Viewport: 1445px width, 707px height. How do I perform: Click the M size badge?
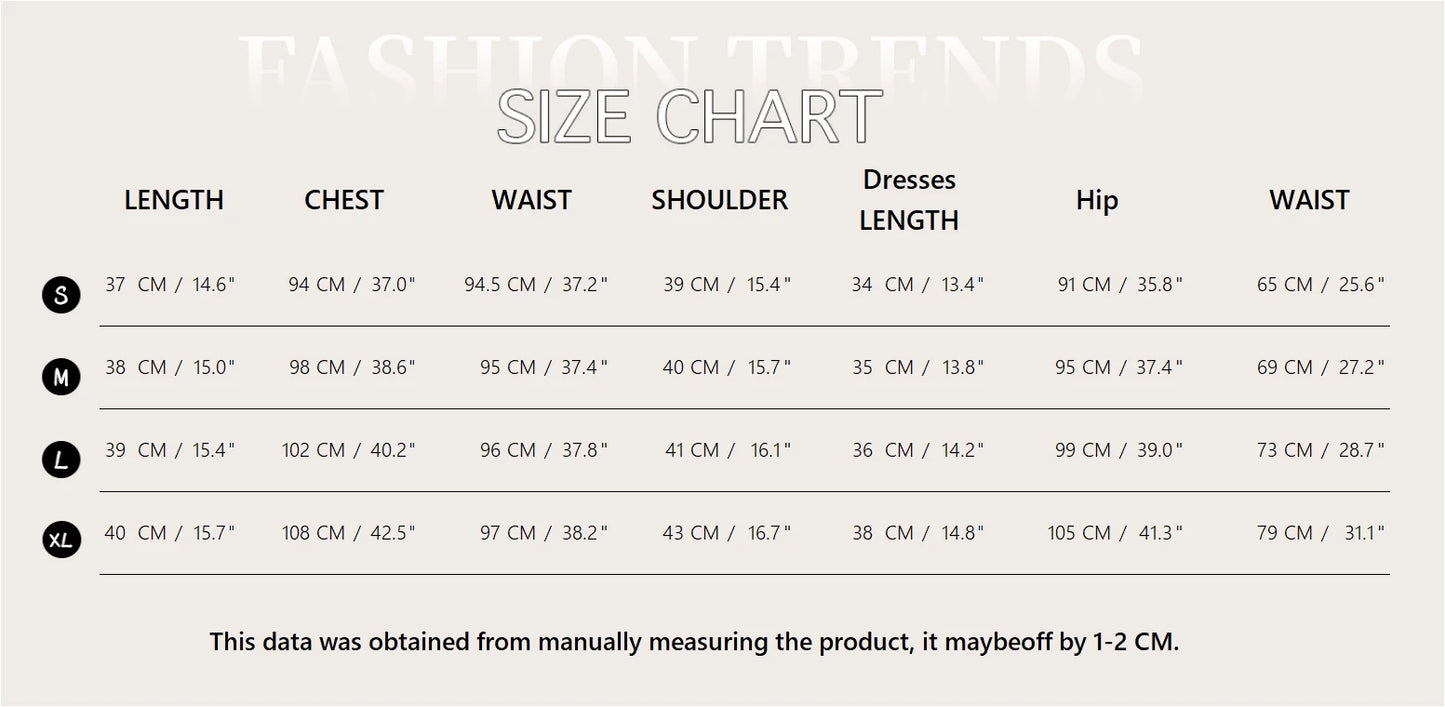[62, 377]
